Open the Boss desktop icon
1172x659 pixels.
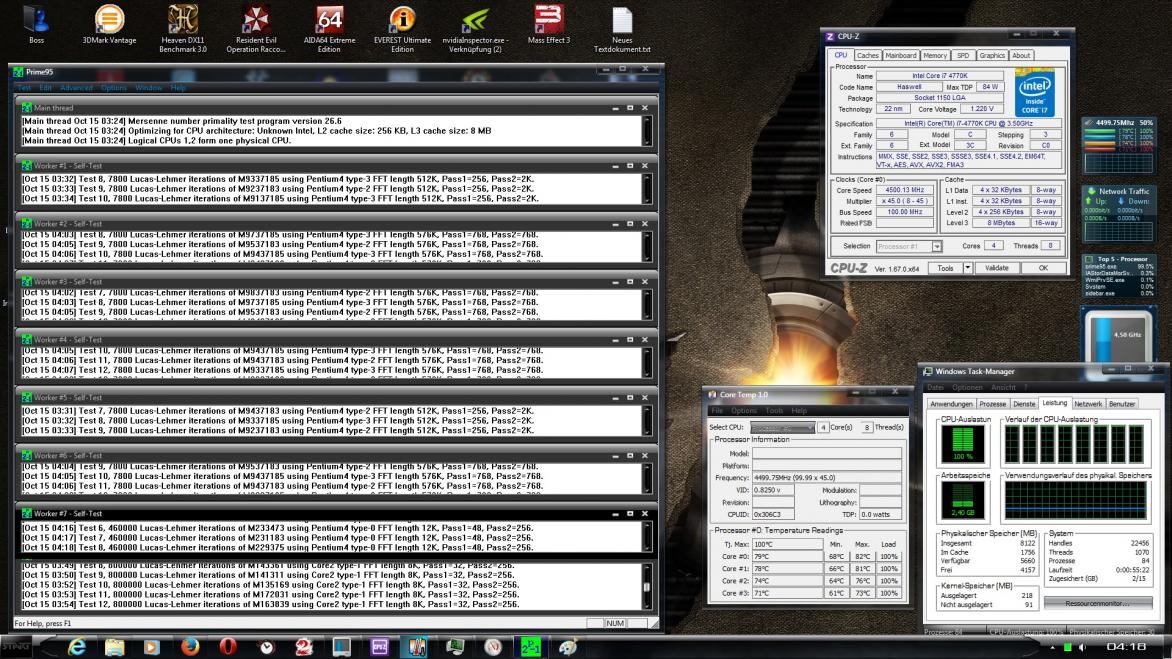[36, 25]
